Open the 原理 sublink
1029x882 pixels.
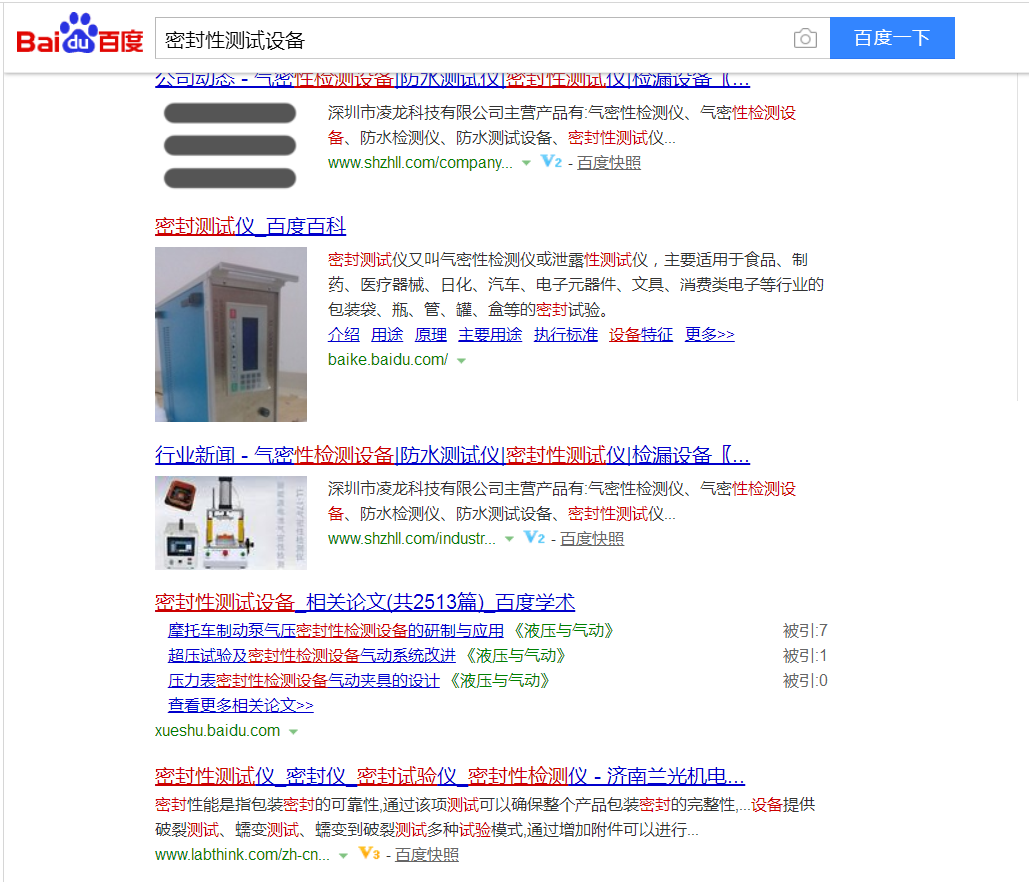[430, 335]
